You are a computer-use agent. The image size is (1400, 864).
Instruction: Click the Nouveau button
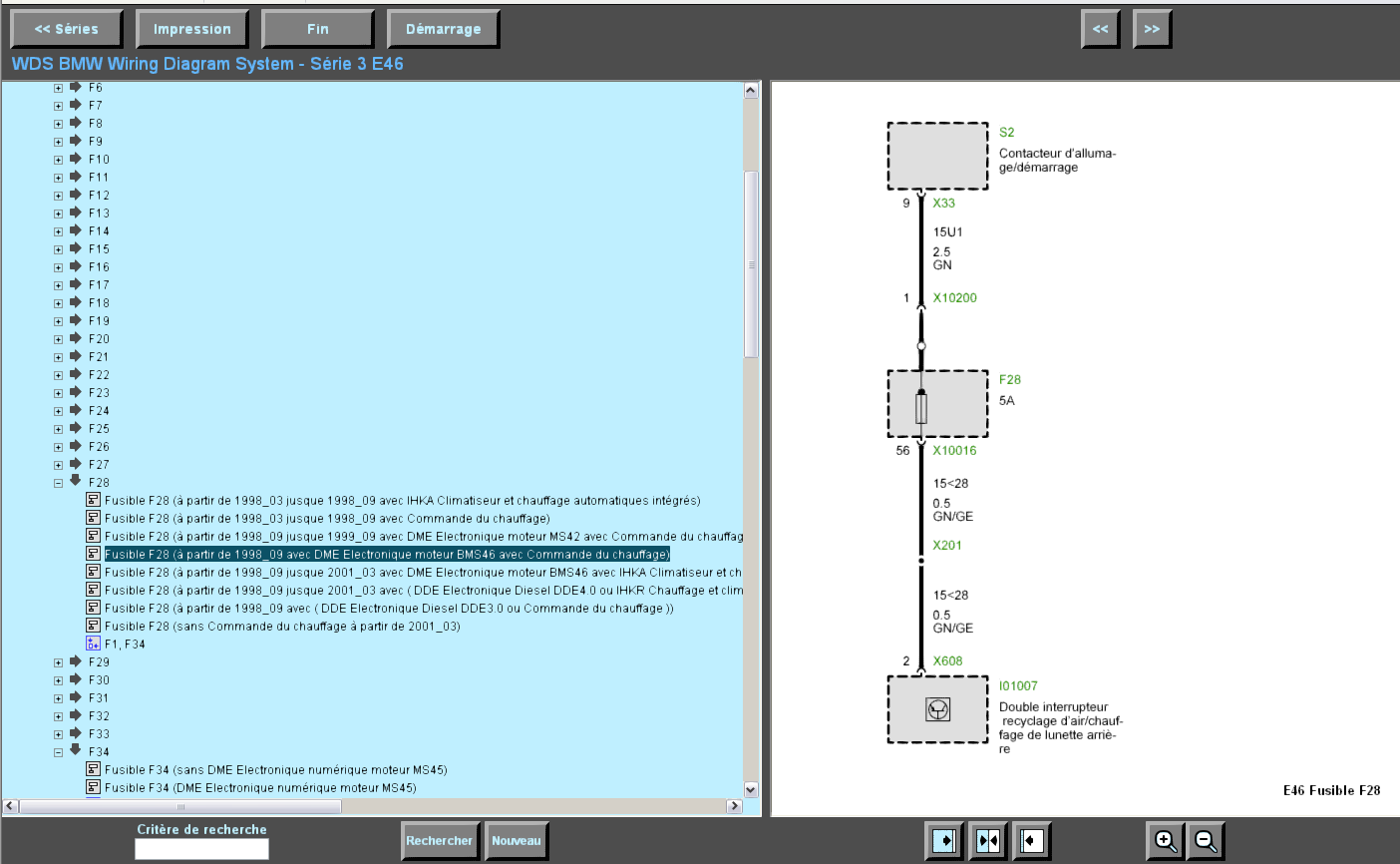pyautogui.click(x=517, y=841)
